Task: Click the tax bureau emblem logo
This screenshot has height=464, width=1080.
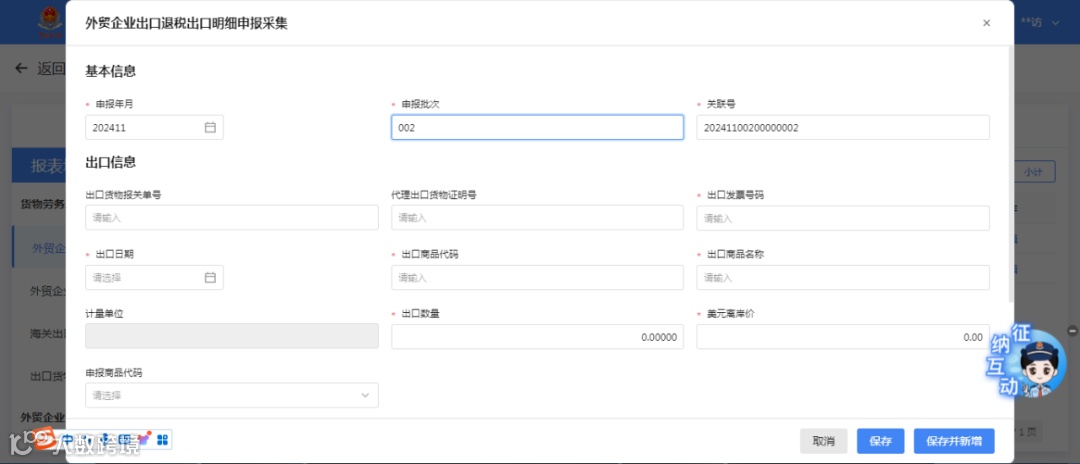Action: click(x=50, y=22)
